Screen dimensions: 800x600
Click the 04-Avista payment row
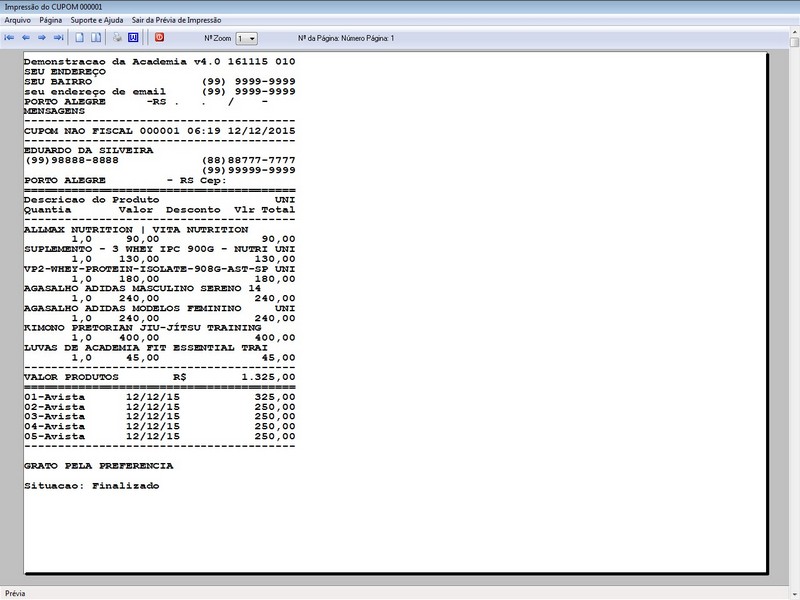pyautogui.click(x=160, y=427)
